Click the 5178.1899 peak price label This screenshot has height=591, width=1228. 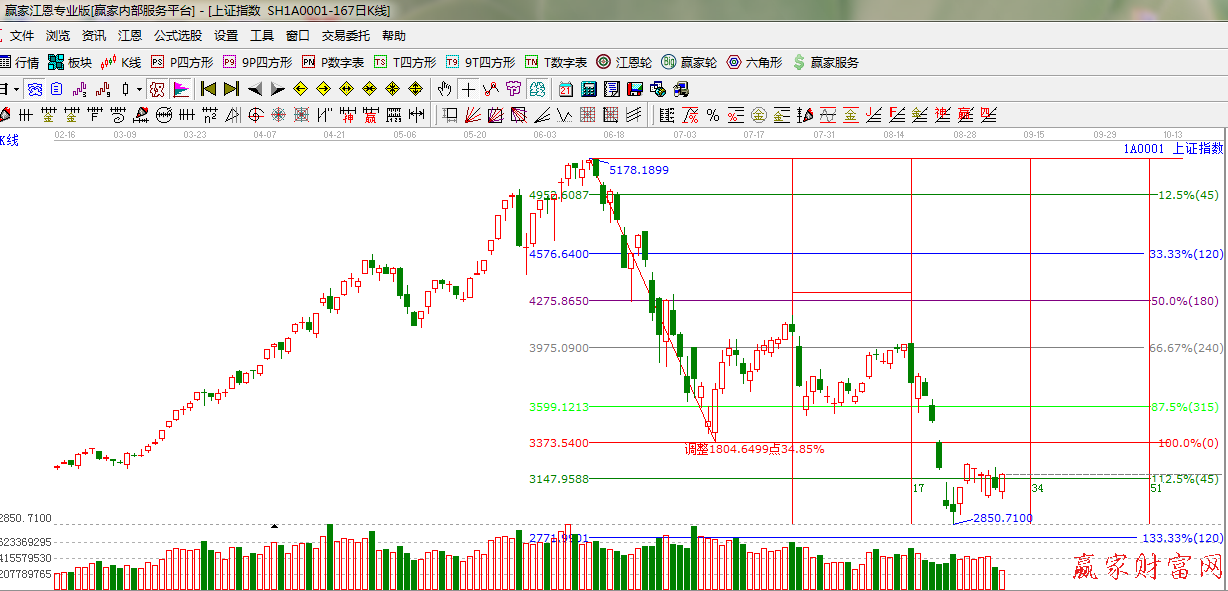pos(639,170)
